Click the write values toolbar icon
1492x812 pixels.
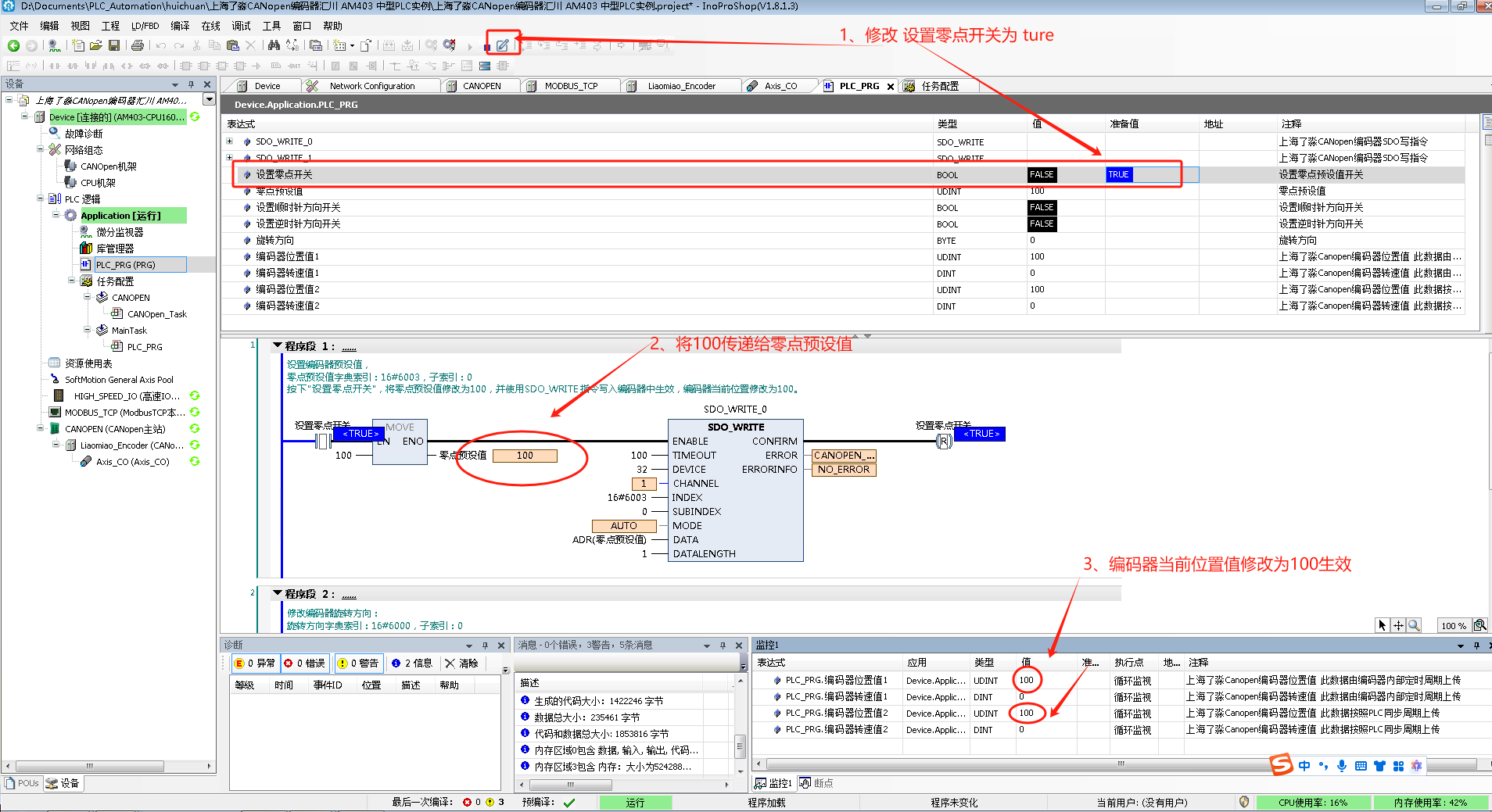coord(502,45)
